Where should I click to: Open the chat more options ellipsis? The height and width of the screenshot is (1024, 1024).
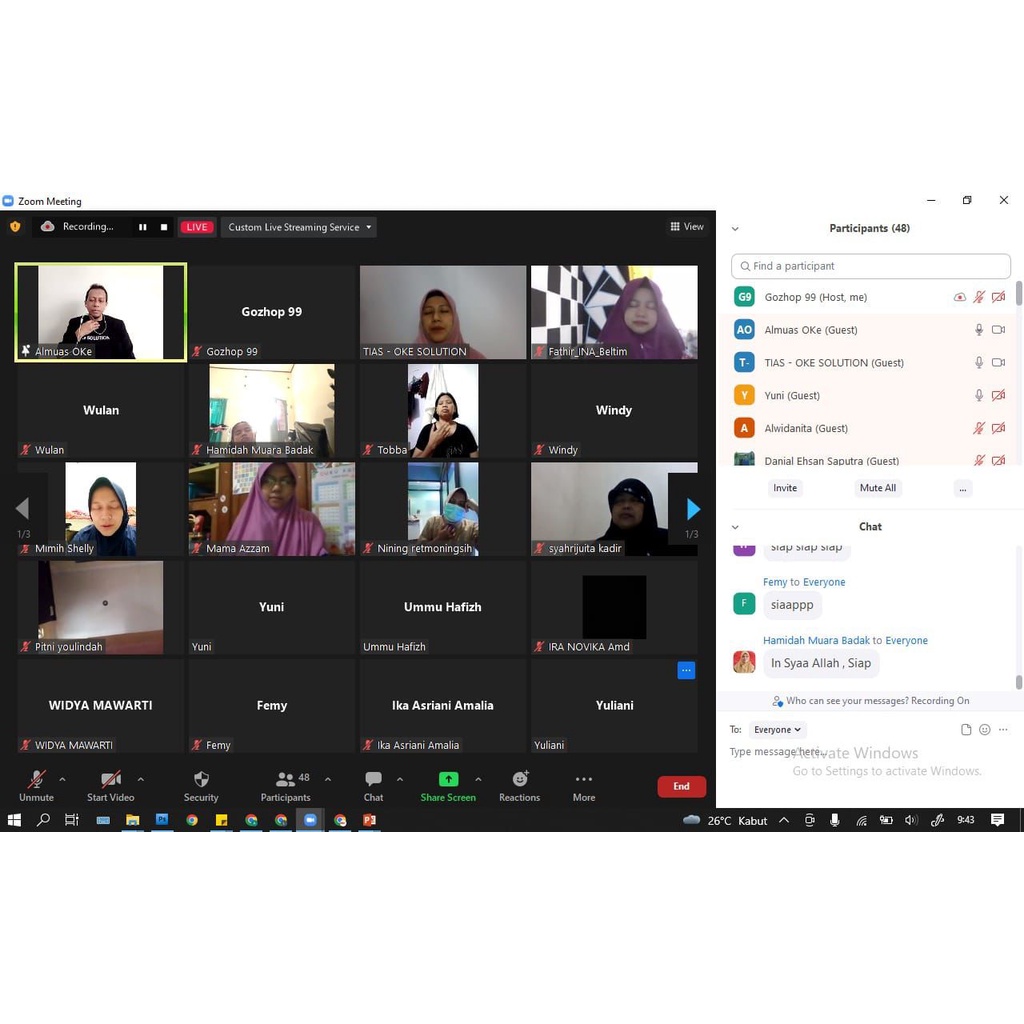click(x=1003, y=730)
